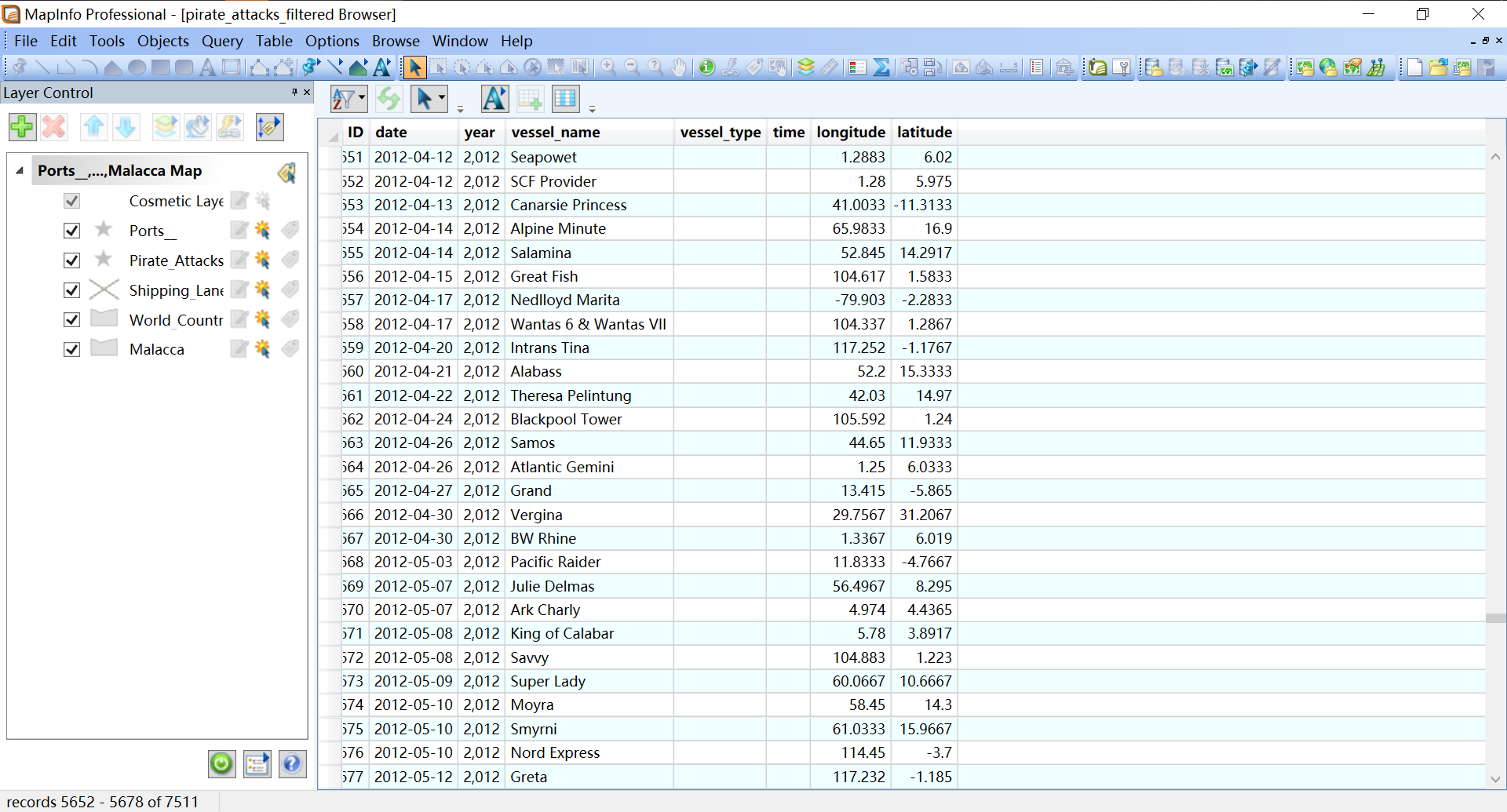1507x812 pixels.
Task: Open Query menu
Action: 222,41
